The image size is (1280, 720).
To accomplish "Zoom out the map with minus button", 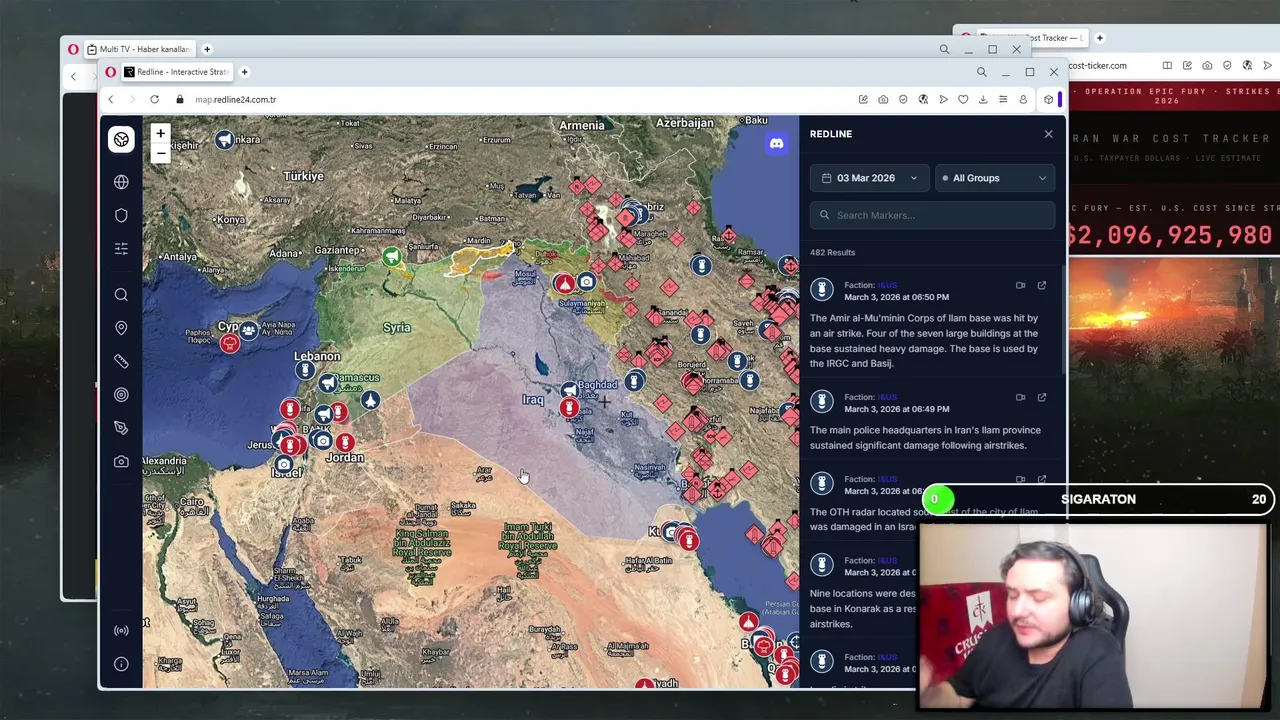I will [x=160, y=153].
